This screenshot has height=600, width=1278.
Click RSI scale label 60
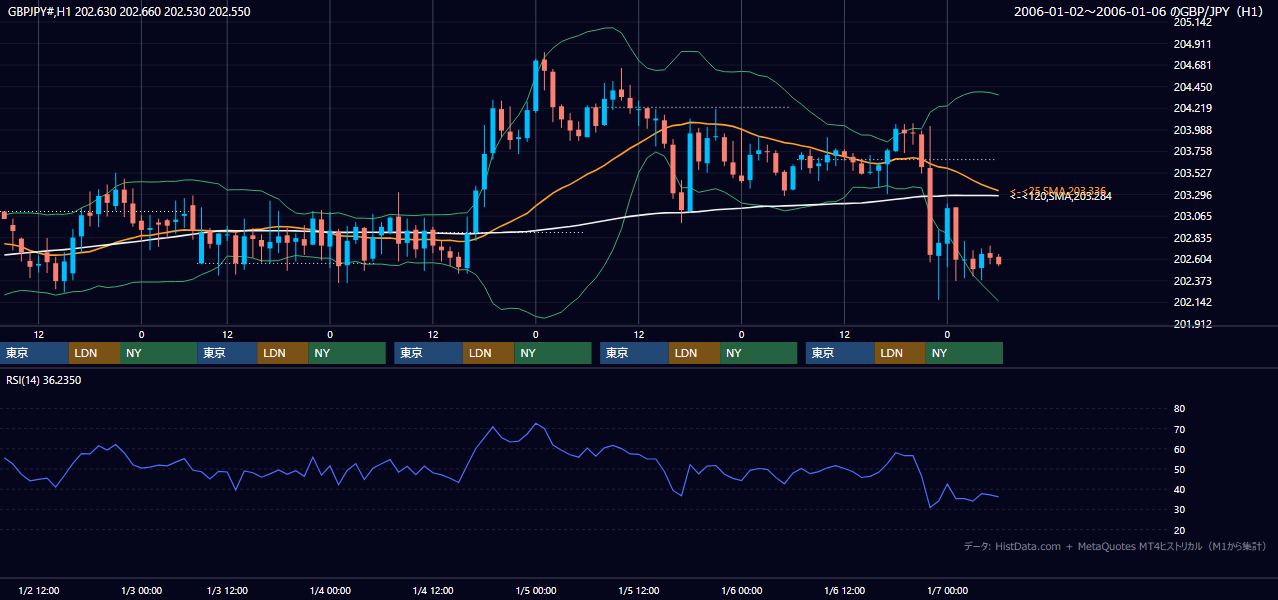pyautogui.click(x=1179, y=450)
